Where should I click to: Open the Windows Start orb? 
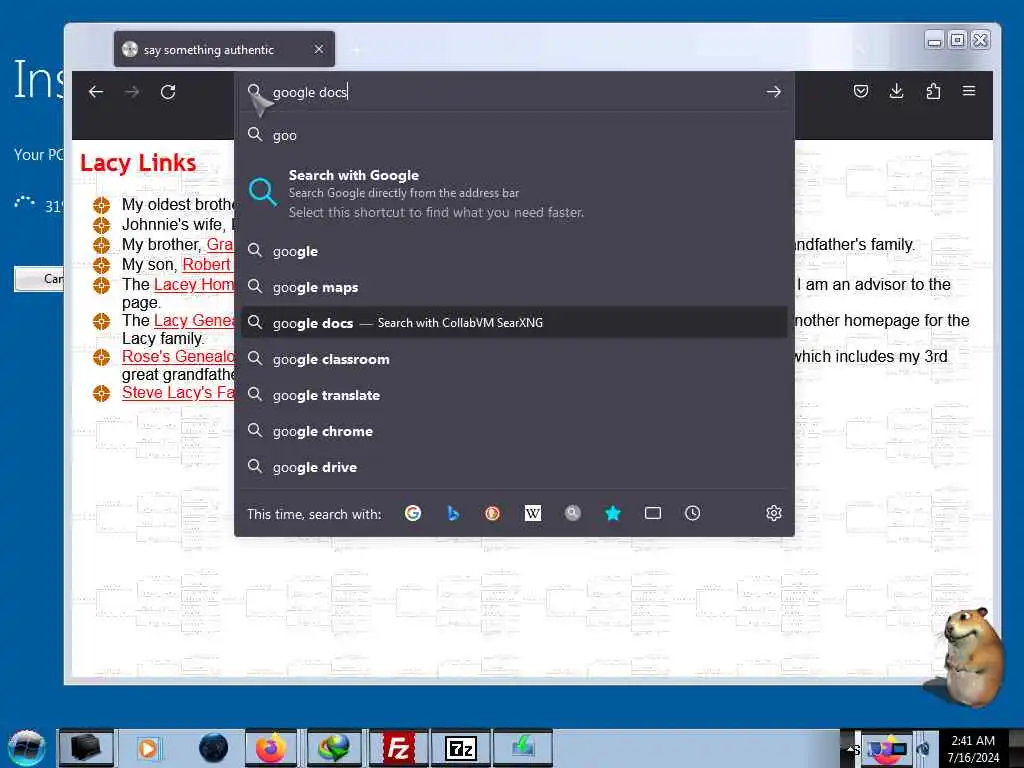(x=27, y=748)
